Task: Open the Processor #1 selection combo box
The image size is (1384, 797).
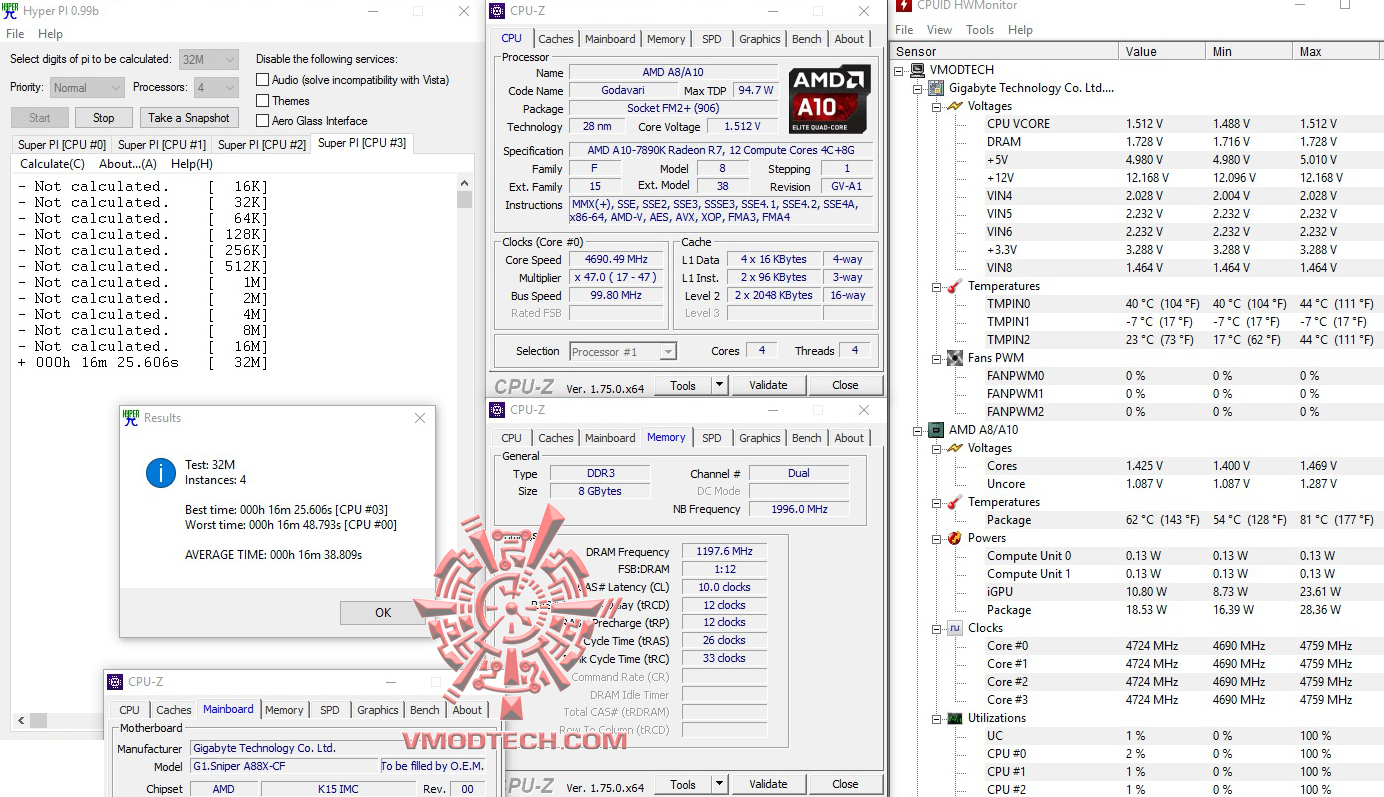Action: click(623, 351)
